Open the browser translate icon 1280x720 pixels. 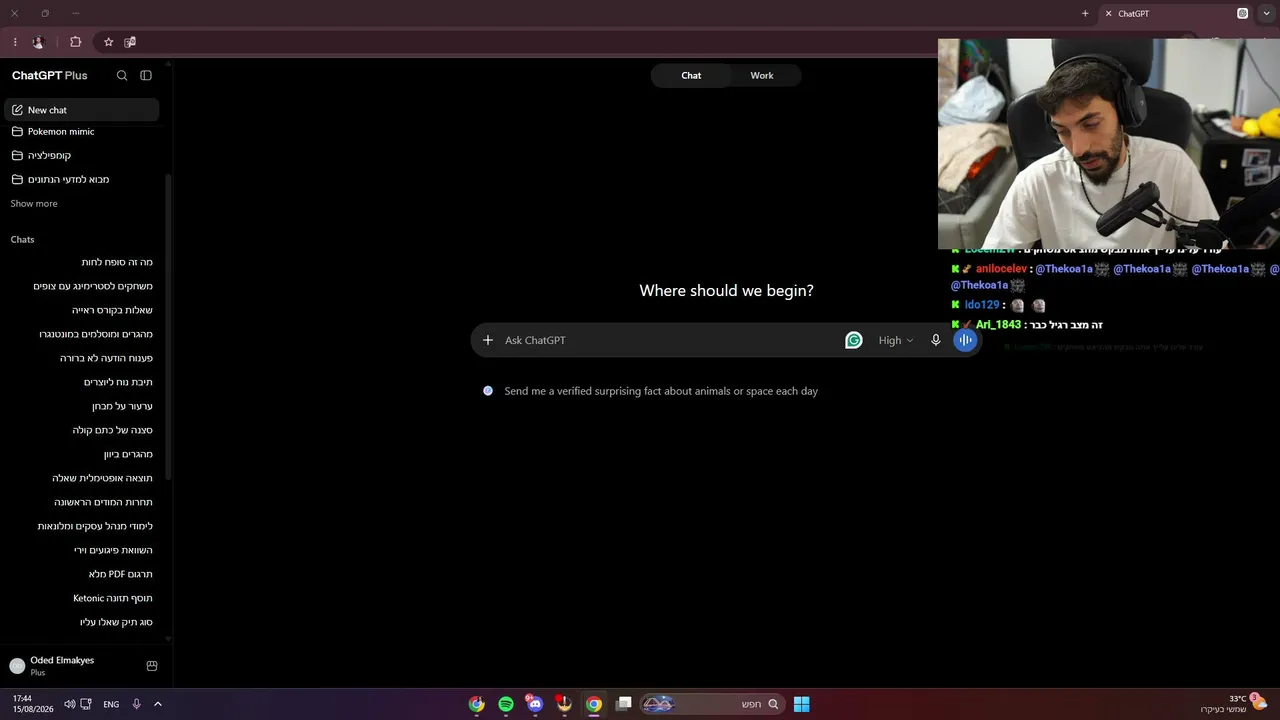click(130, 42)
